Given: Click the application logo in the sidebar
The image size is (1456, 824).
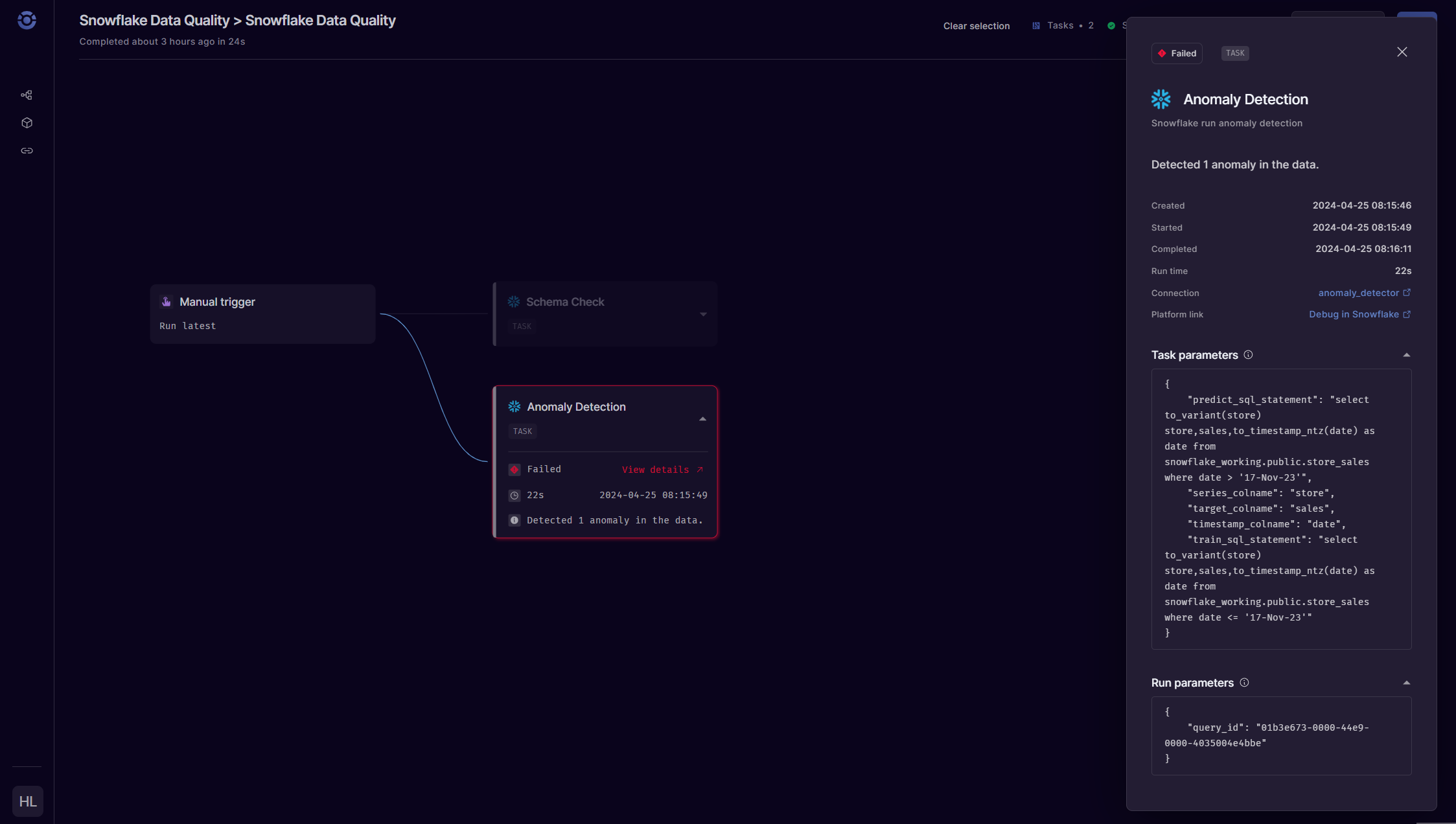Looking at the screenshot, I should tap(27, 20).
